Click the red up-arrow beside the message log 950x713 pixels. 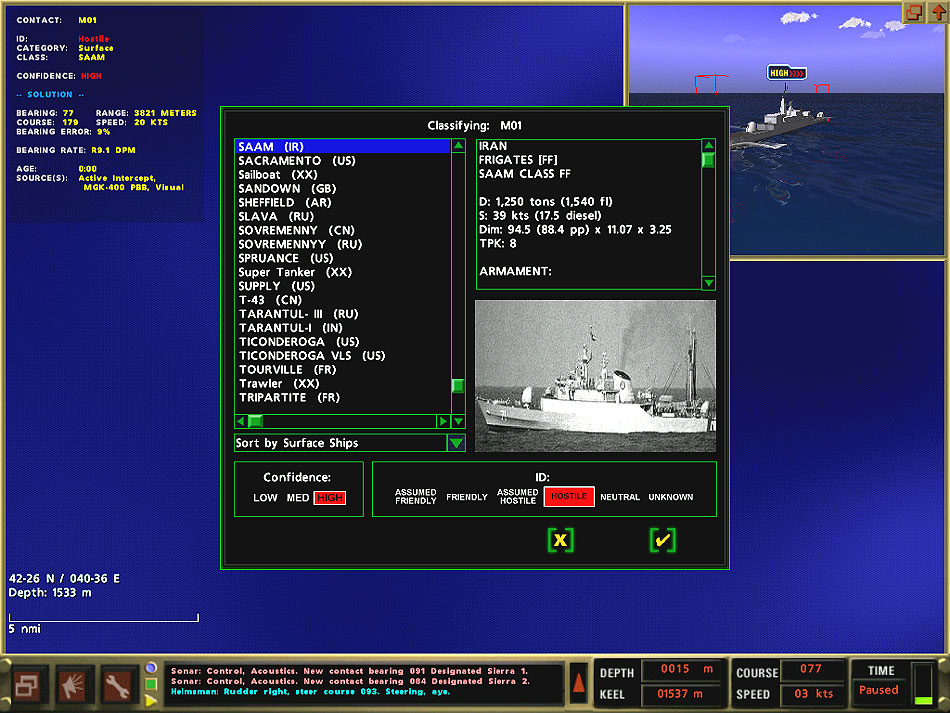pyautogui.click(x=579, y=683)
